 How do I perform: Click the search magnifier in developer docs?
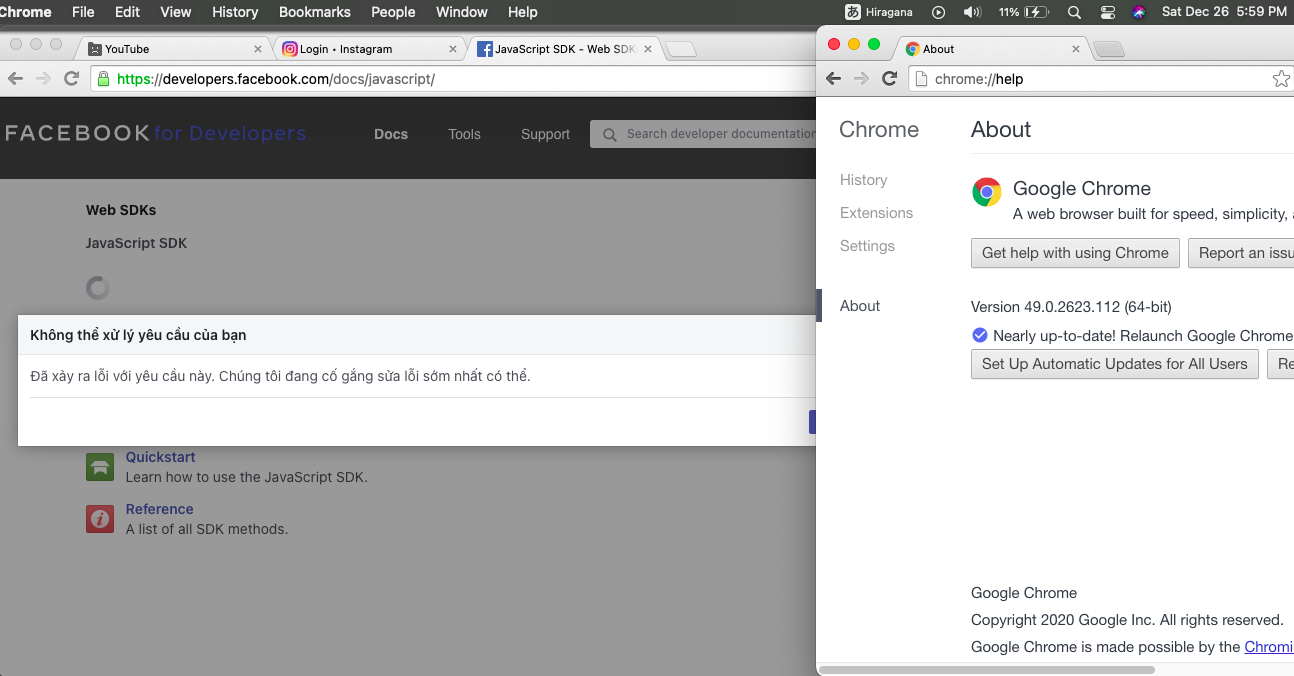[x=610, y=134]
